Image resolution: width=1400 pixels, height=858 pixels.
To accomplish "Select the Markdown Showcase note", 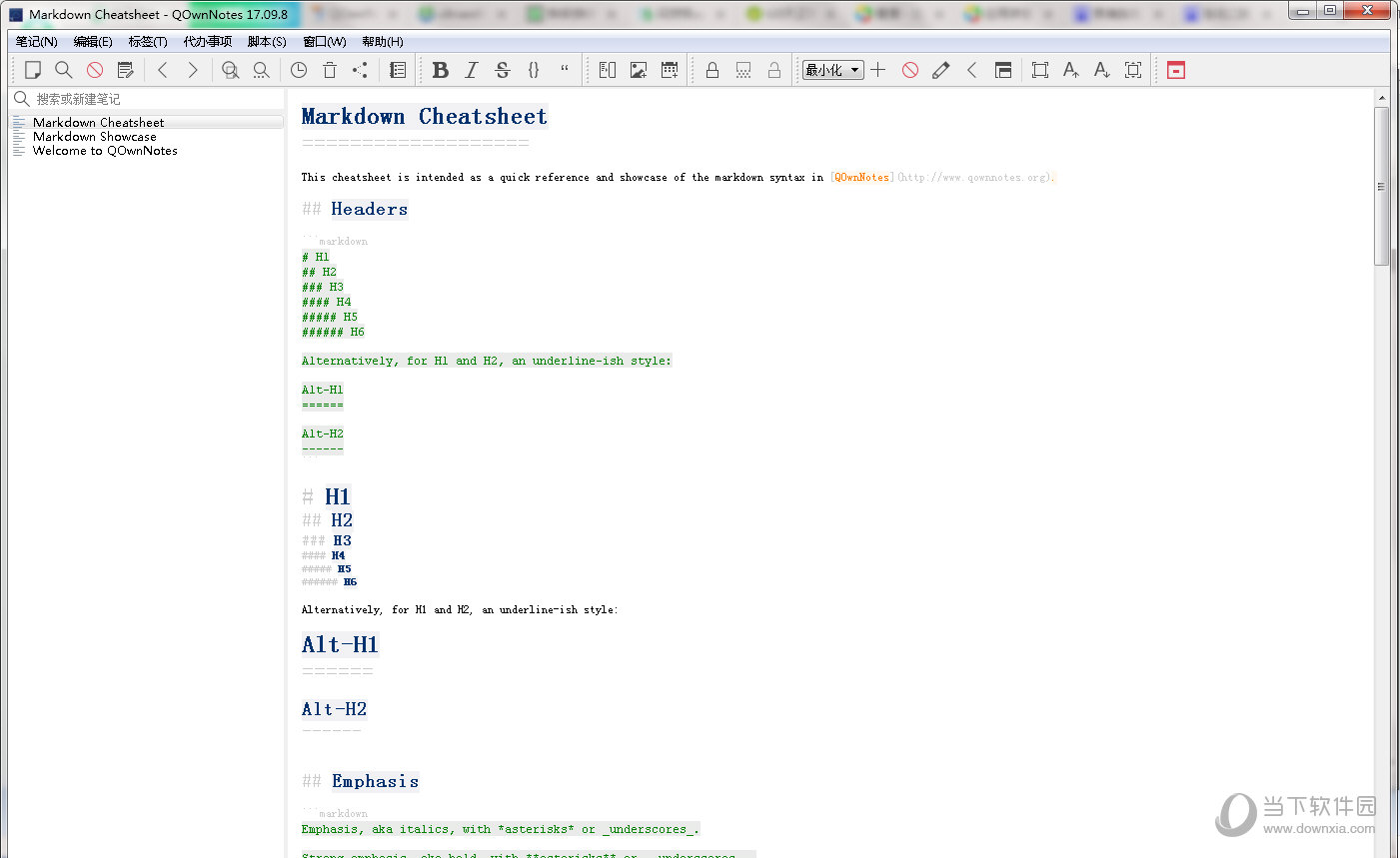I will [x=148, y=137].
